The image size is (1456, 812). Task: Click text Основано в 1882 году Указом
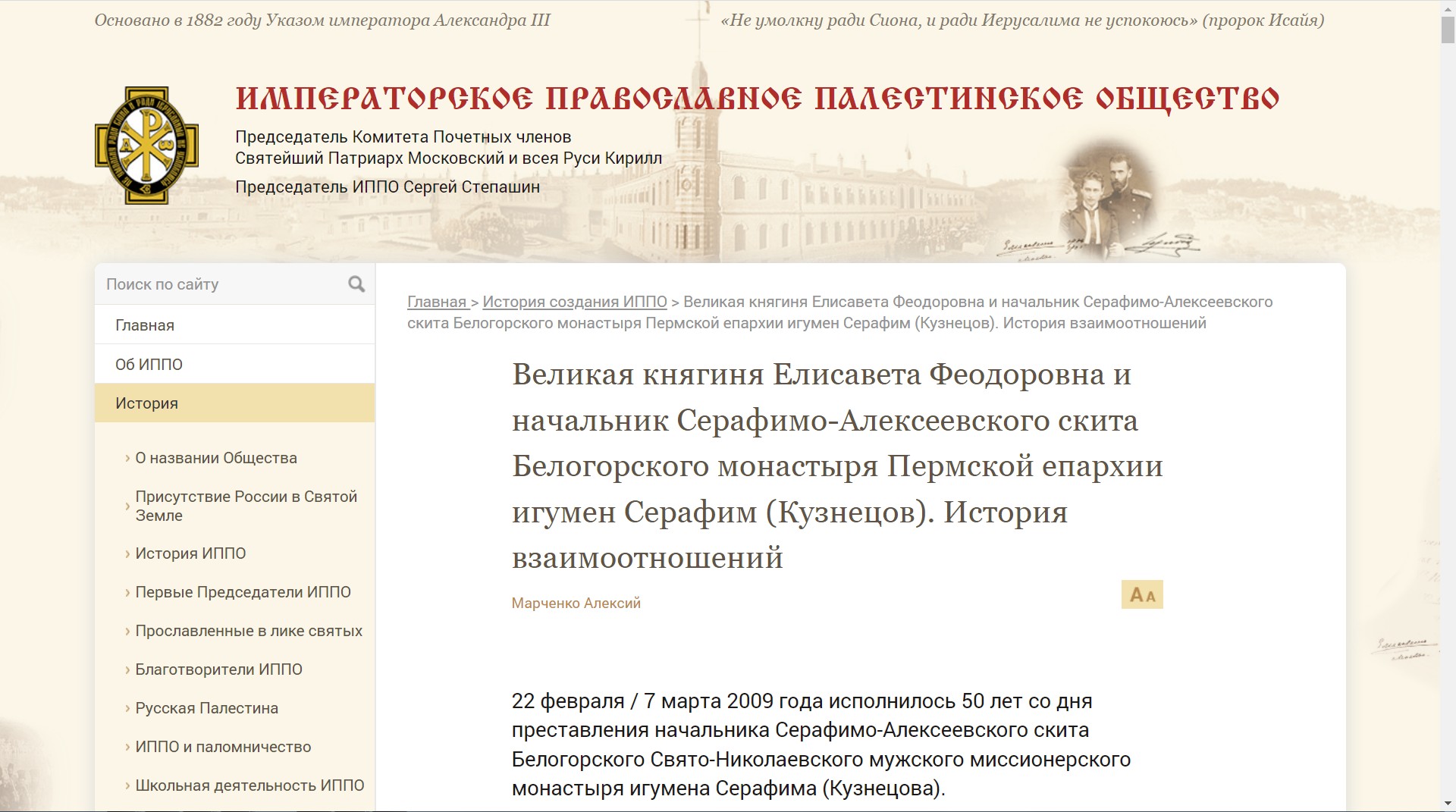322,20
